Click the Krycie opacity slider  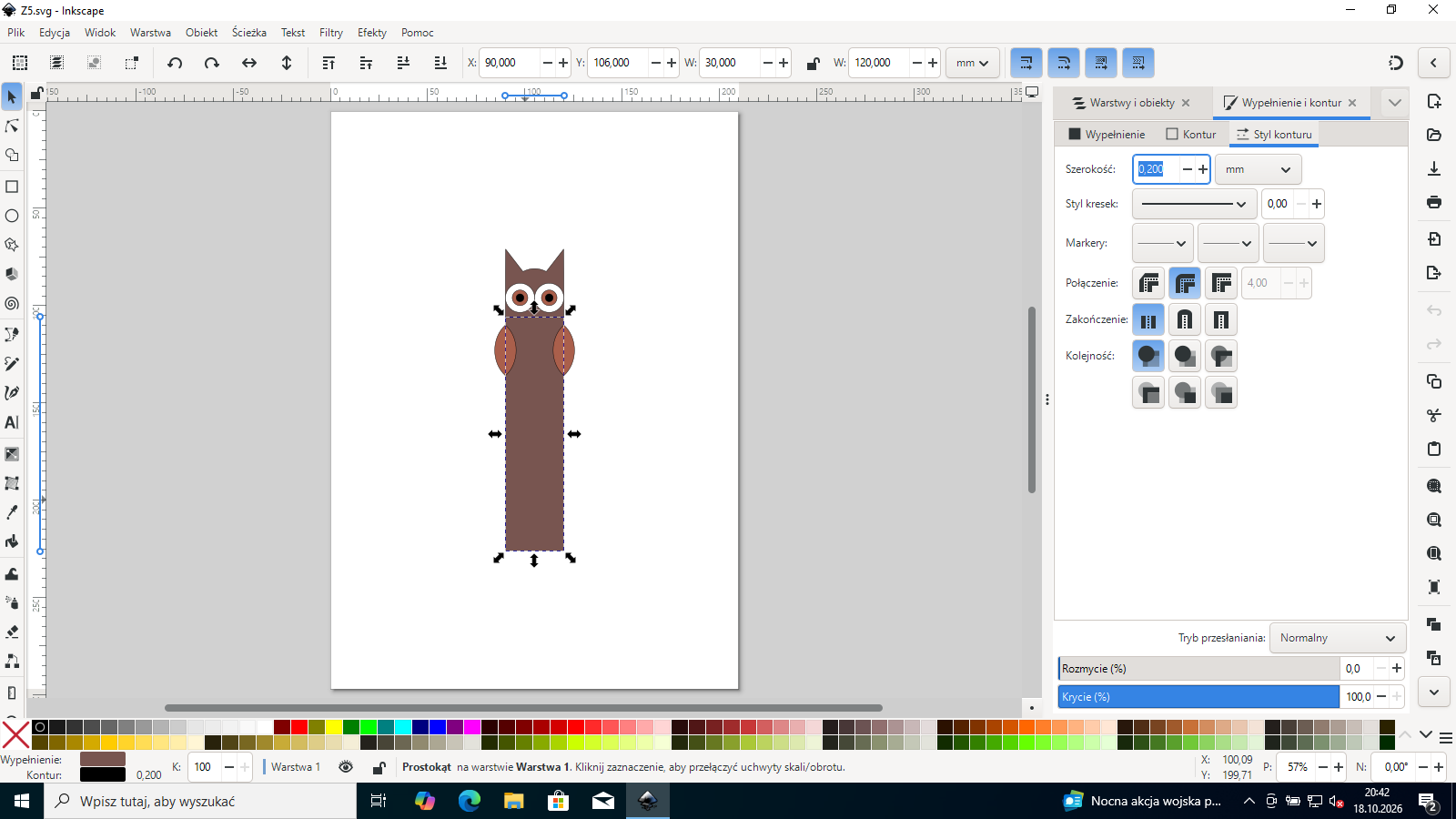[1198, 697]
